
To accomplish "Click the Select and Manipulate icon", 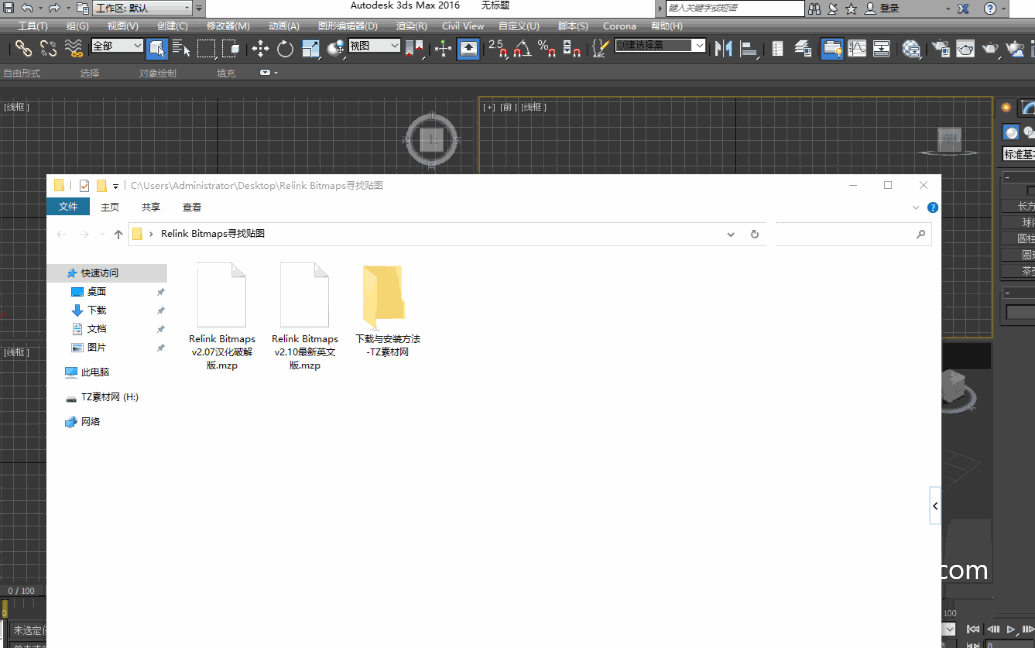I will [x=443, y=48].
